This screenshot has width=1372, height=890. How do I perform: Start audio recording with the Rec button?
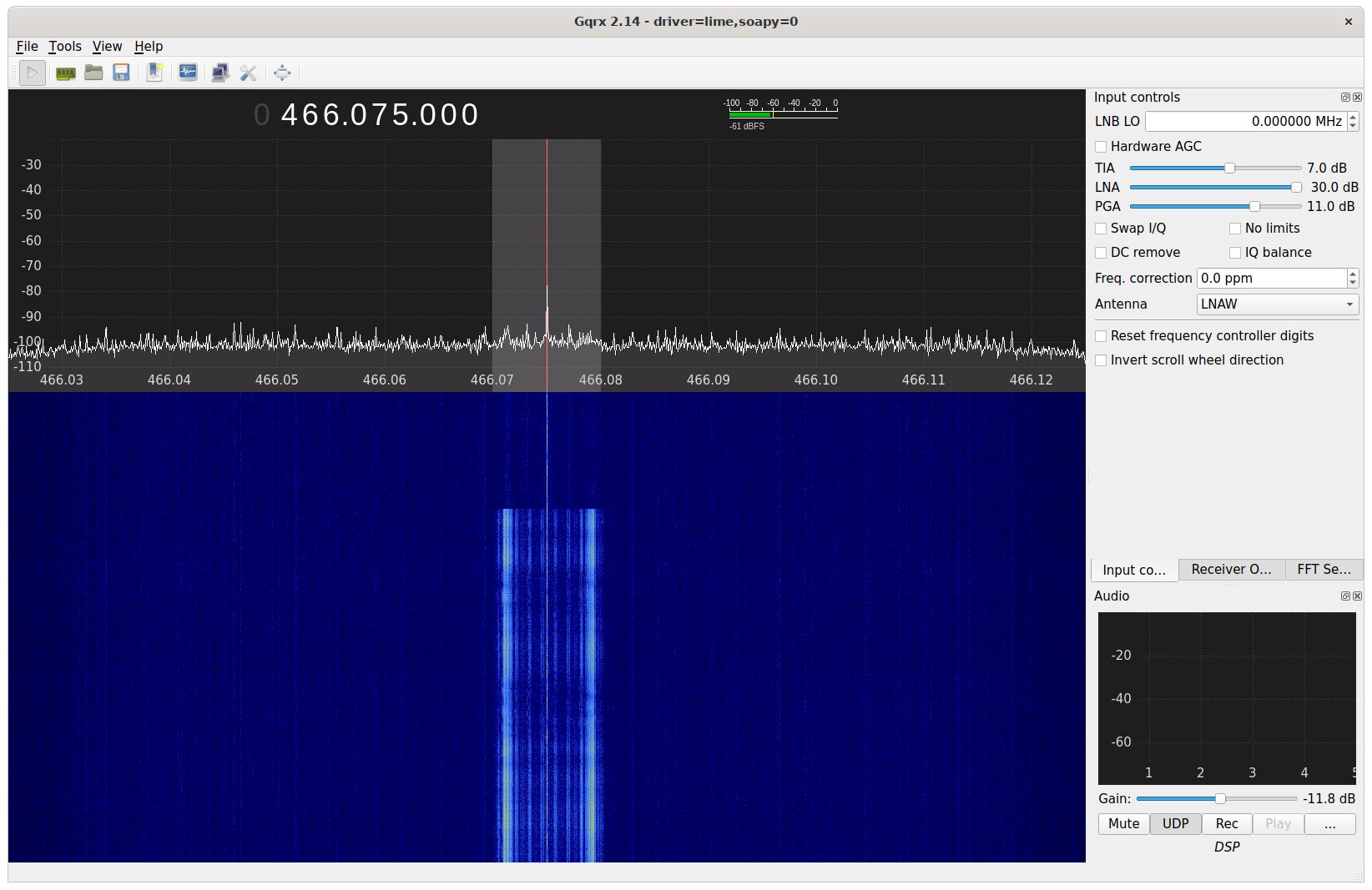1226,823
